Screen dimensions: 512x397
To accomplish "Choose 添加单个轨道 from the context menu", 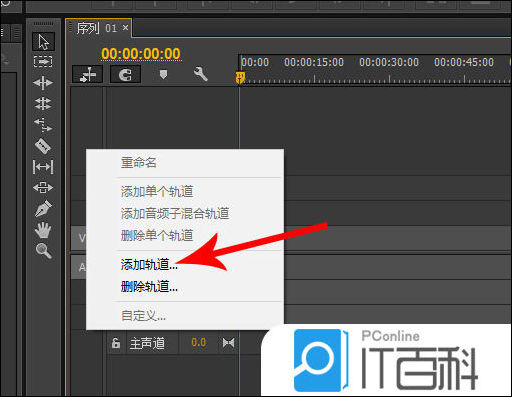I will pyautogui.click(x=157, y=192).
